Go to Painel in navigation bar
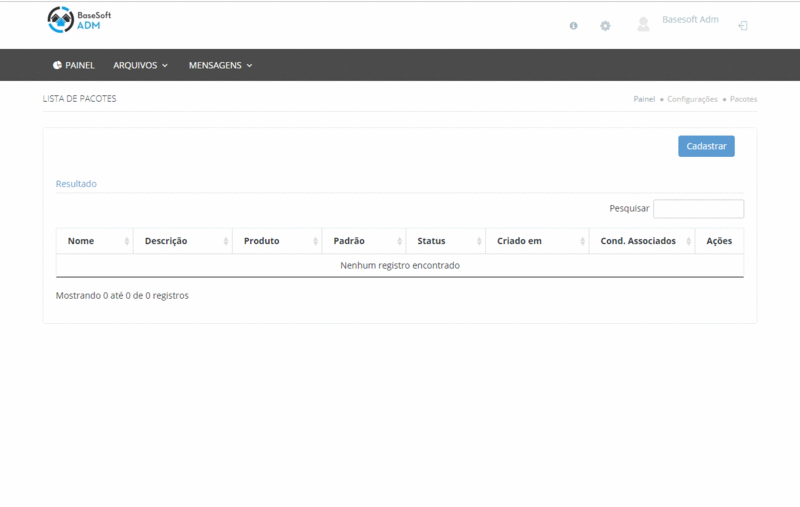 [74, 65]
